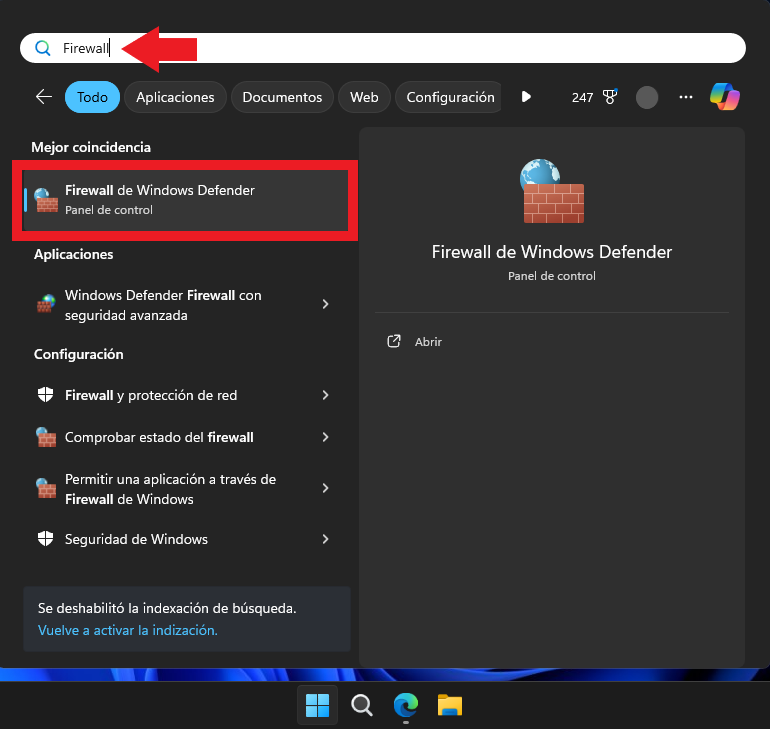This screenshot has width=770, height=729.
Task: Click the open-external icon next to Abrir
Action: tap(394, 341)
